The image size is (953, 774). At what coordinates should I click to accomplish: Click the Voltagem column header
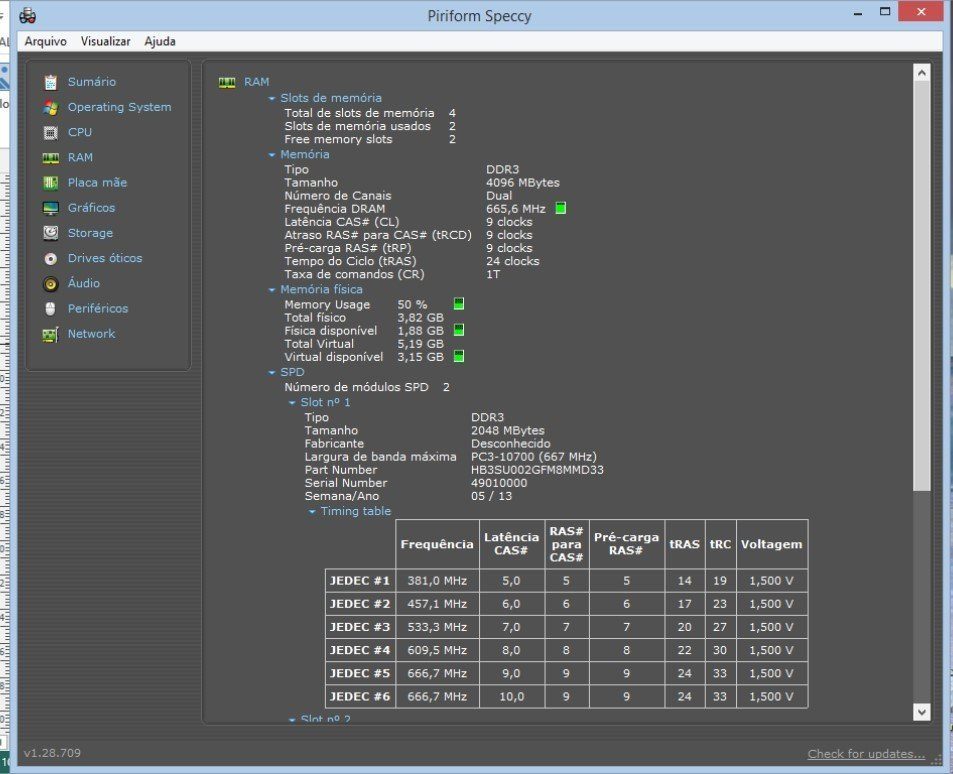771,544
